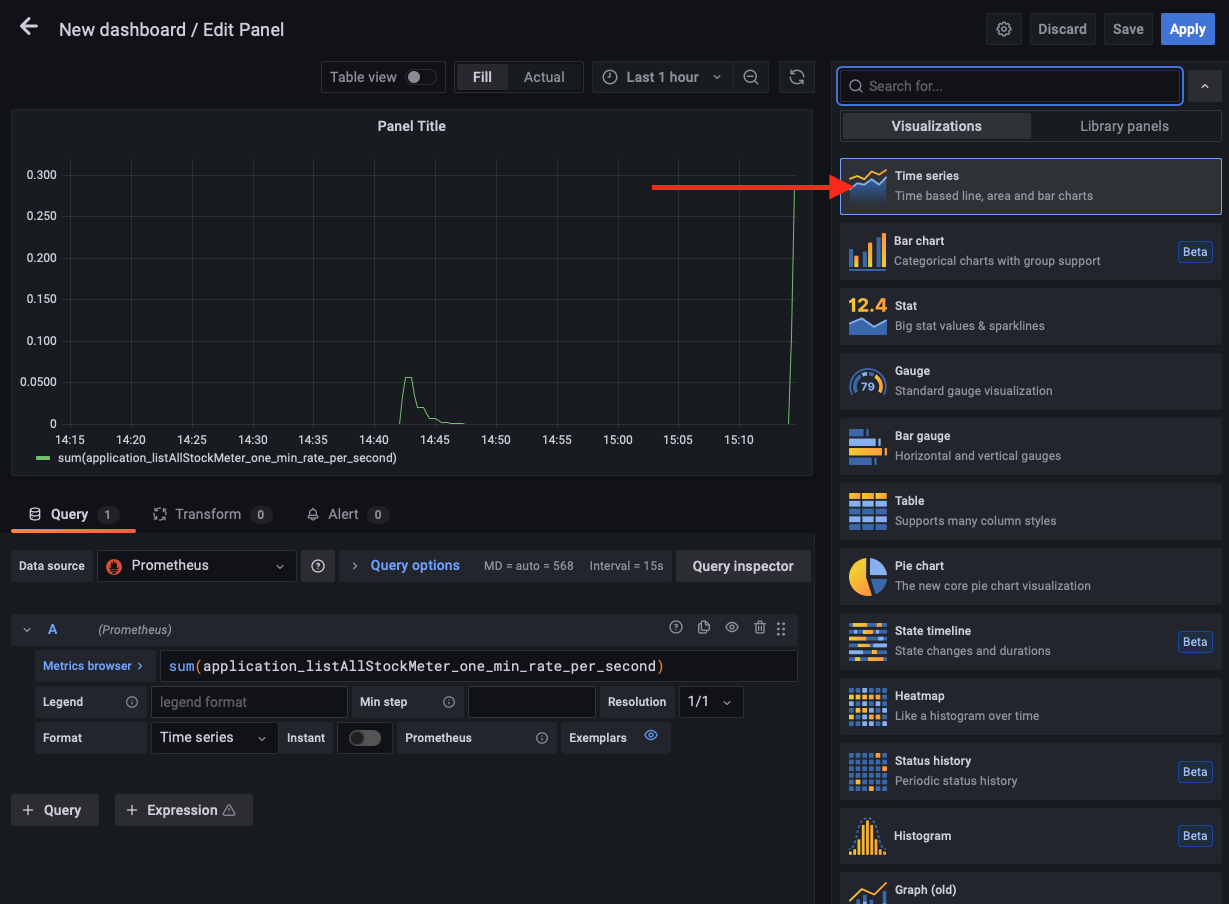Viewport: 1229px width, 904px height.
Task: Toggle the Table view switch
Action: click(420, 77)
